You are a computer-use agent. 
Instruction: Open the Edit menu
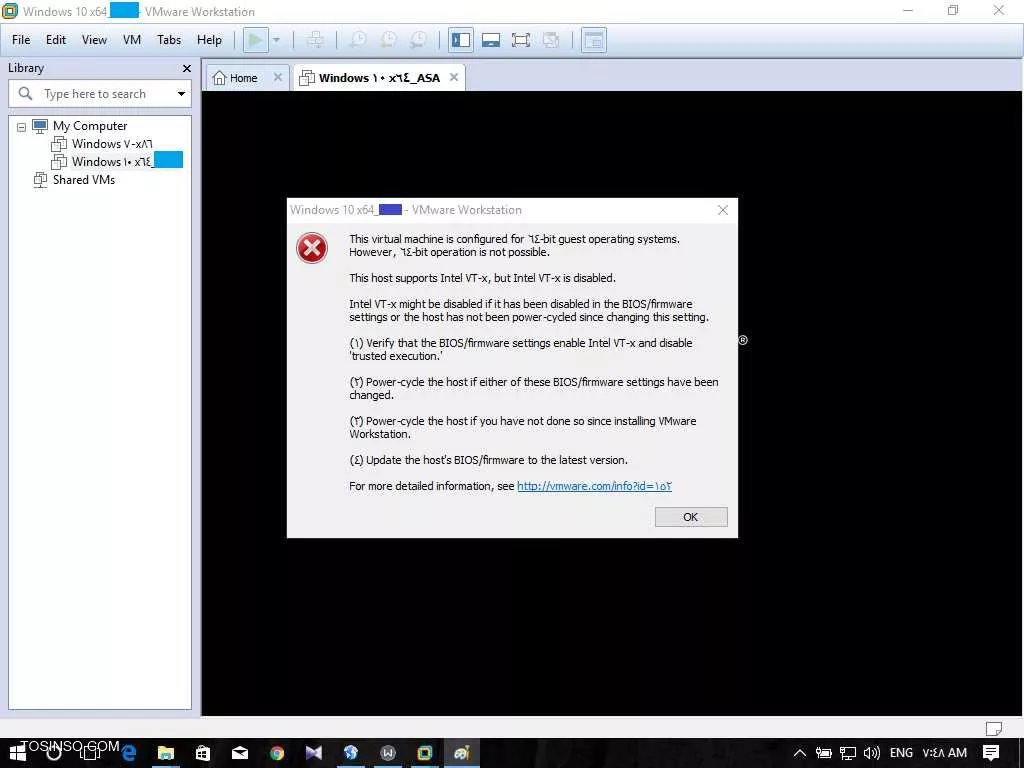click(x=56, y=40)
